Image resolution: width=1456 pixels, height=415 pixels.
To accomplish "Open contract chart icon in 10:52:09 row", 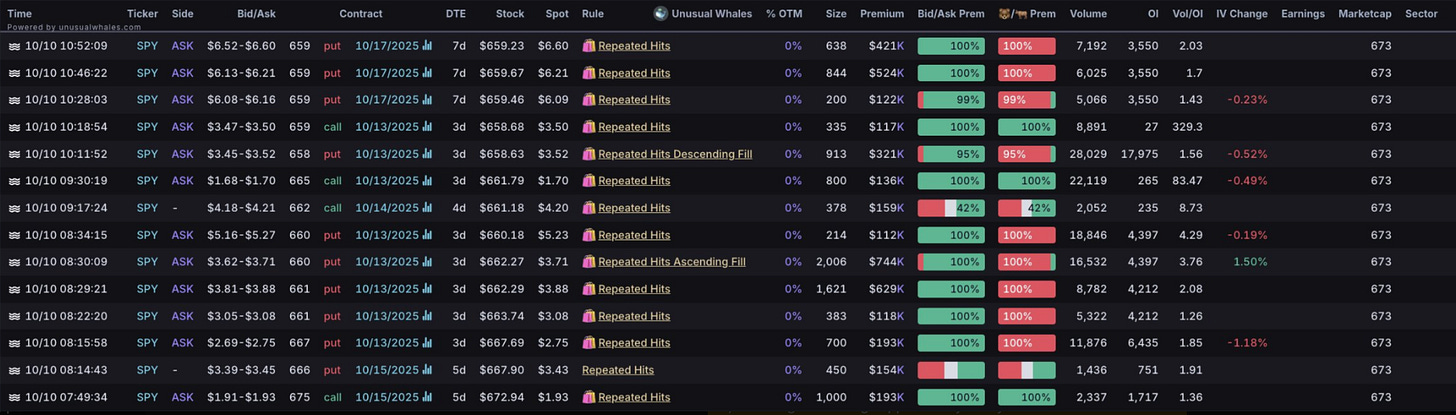I will click(x=428, y=45).
